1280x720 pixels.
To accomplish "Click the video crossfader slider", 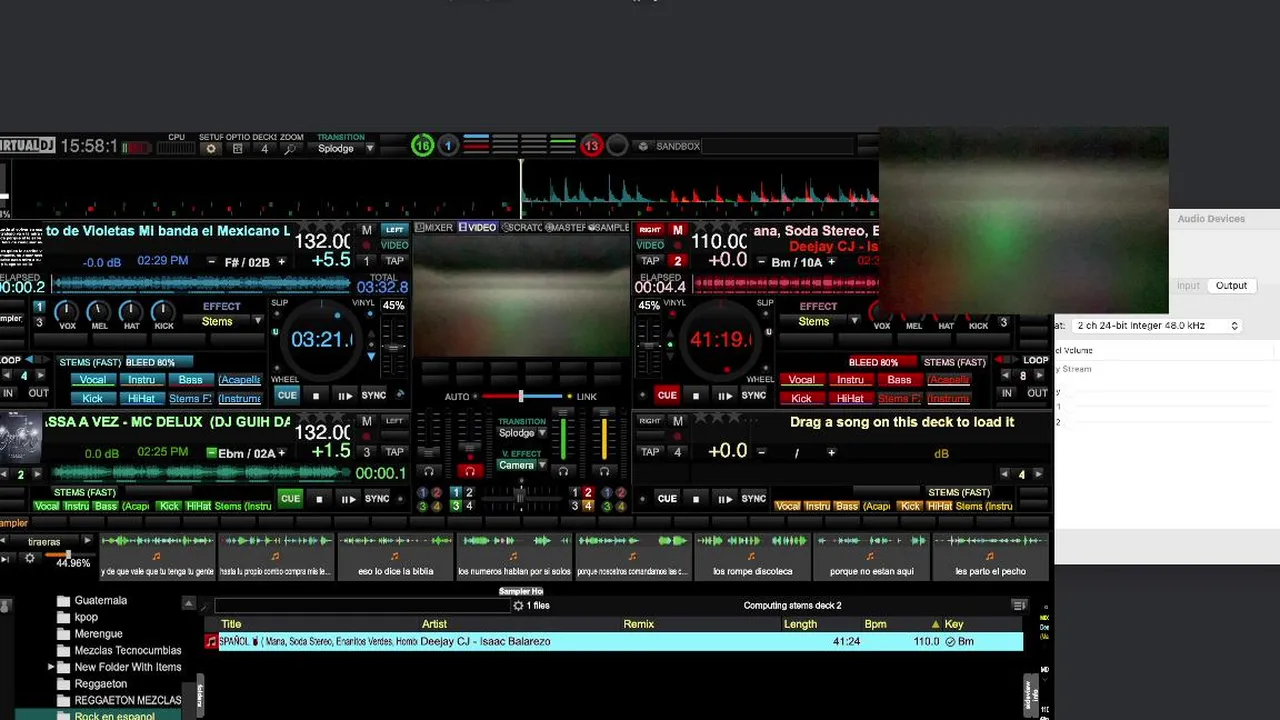I will (x=520, y=397).
